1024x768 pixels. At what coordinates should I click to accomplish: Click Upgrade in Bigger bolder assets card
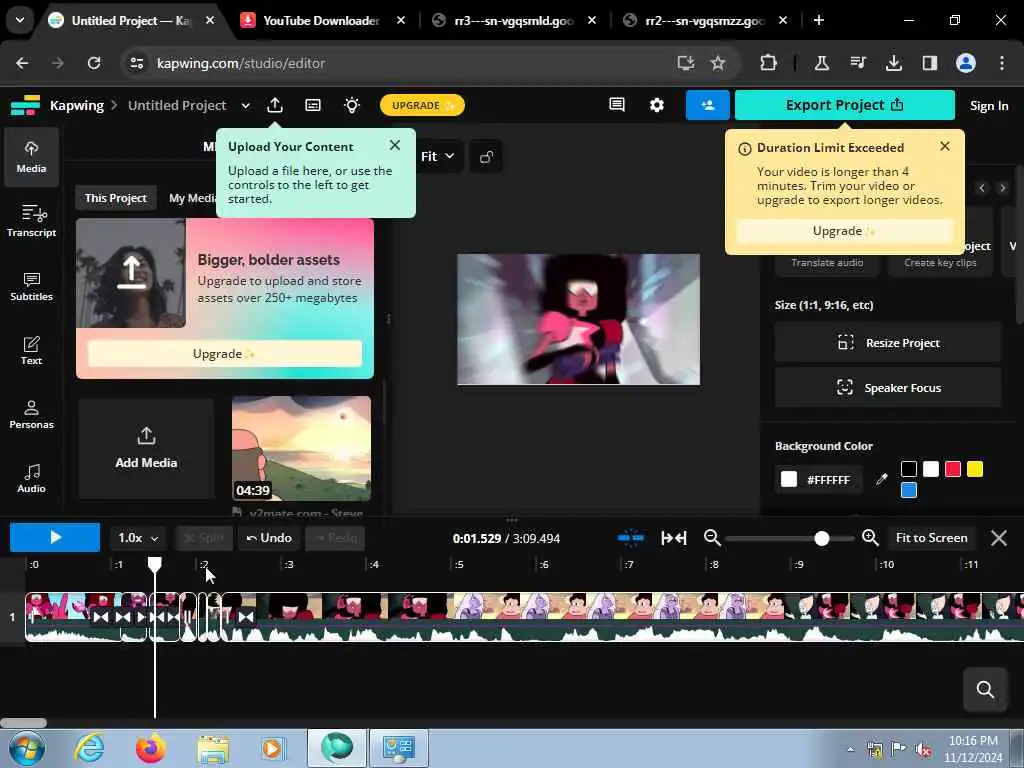(225, 353)
